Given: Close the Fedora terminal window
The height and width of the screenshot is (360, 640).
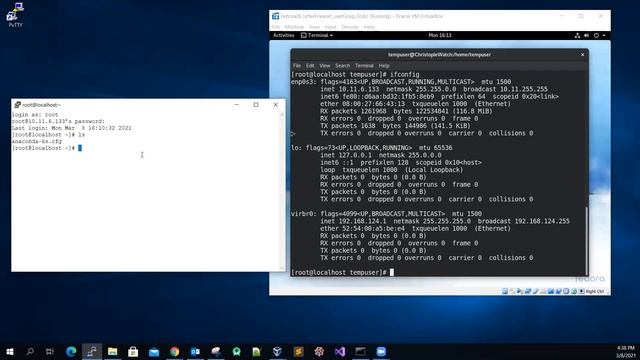Looking at the screenshot, I should point(582,54).
